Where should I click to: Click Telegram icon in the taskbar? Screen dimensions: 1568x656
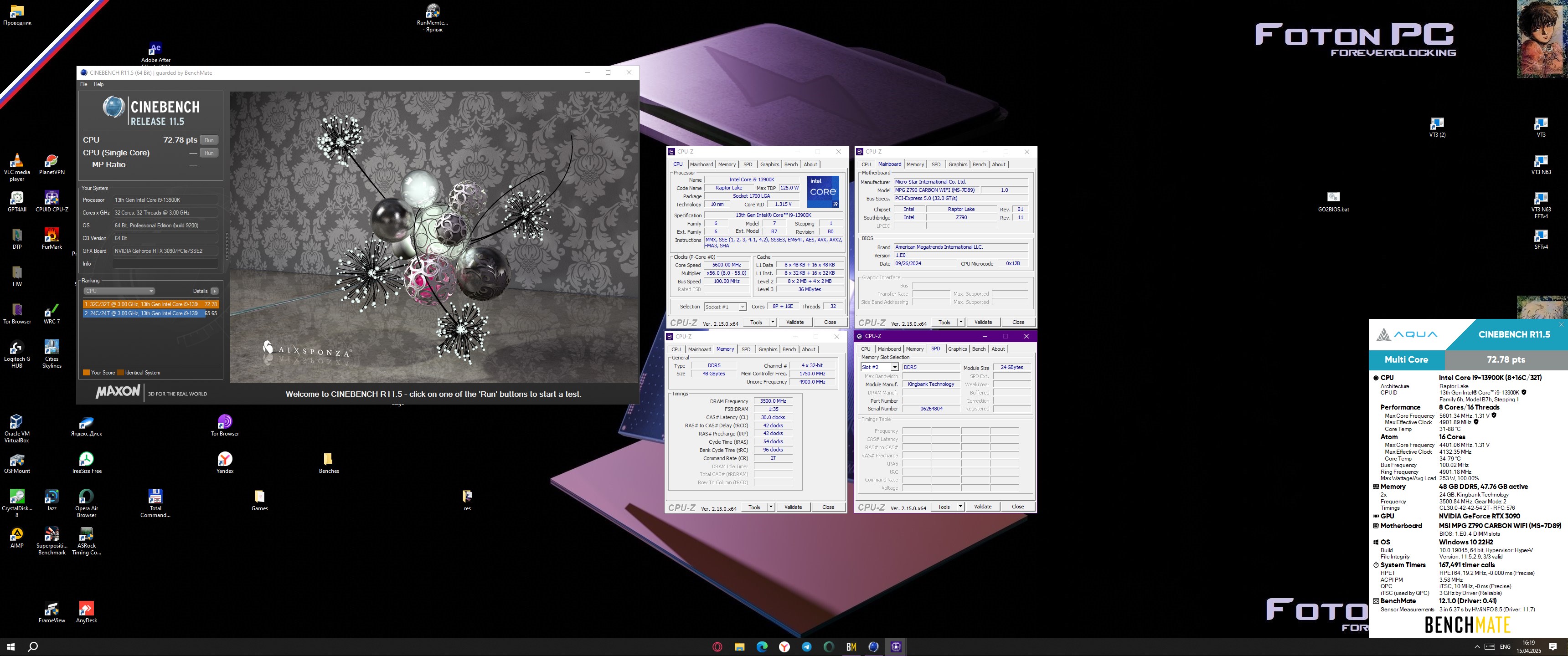(806, 647)
